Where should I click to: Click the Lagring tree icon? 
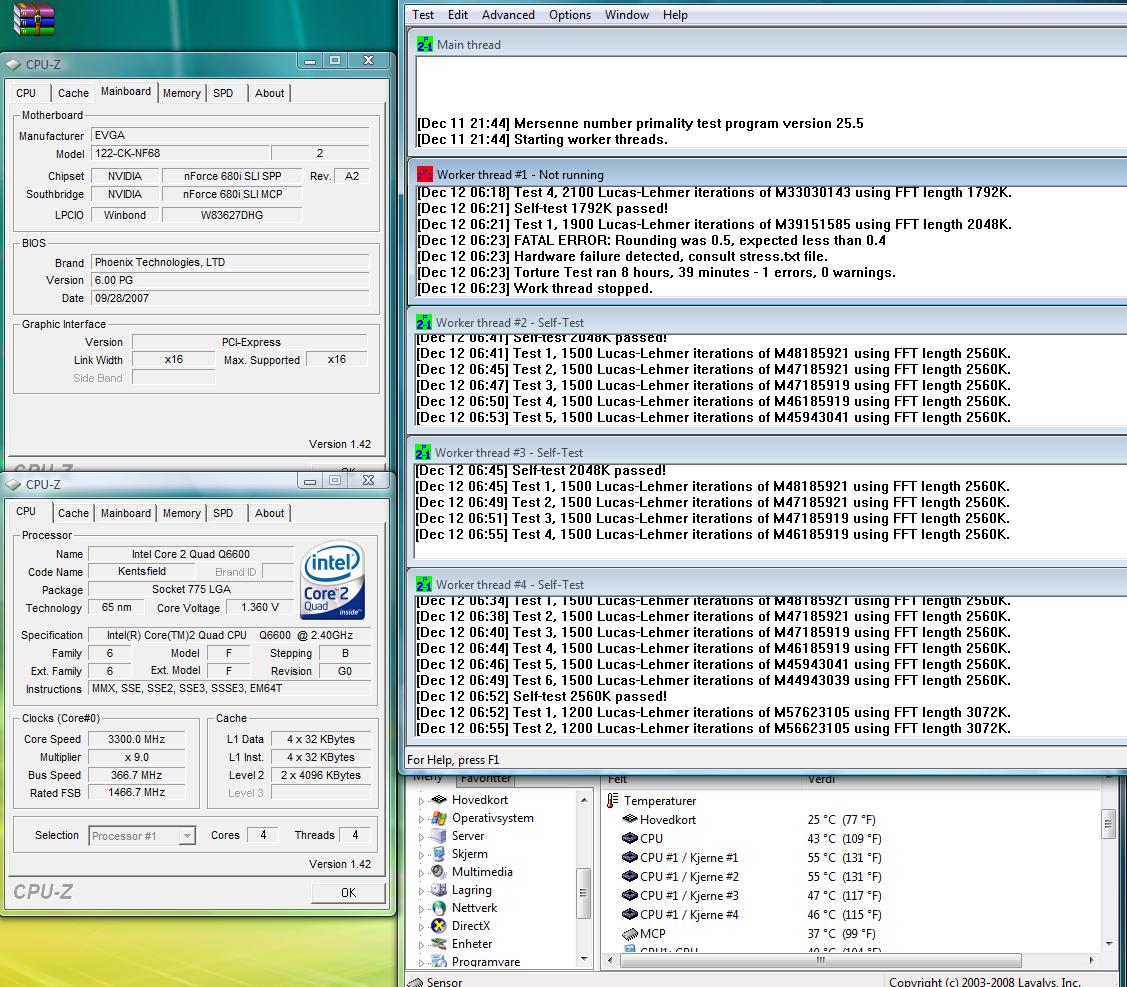pos(438,890)
